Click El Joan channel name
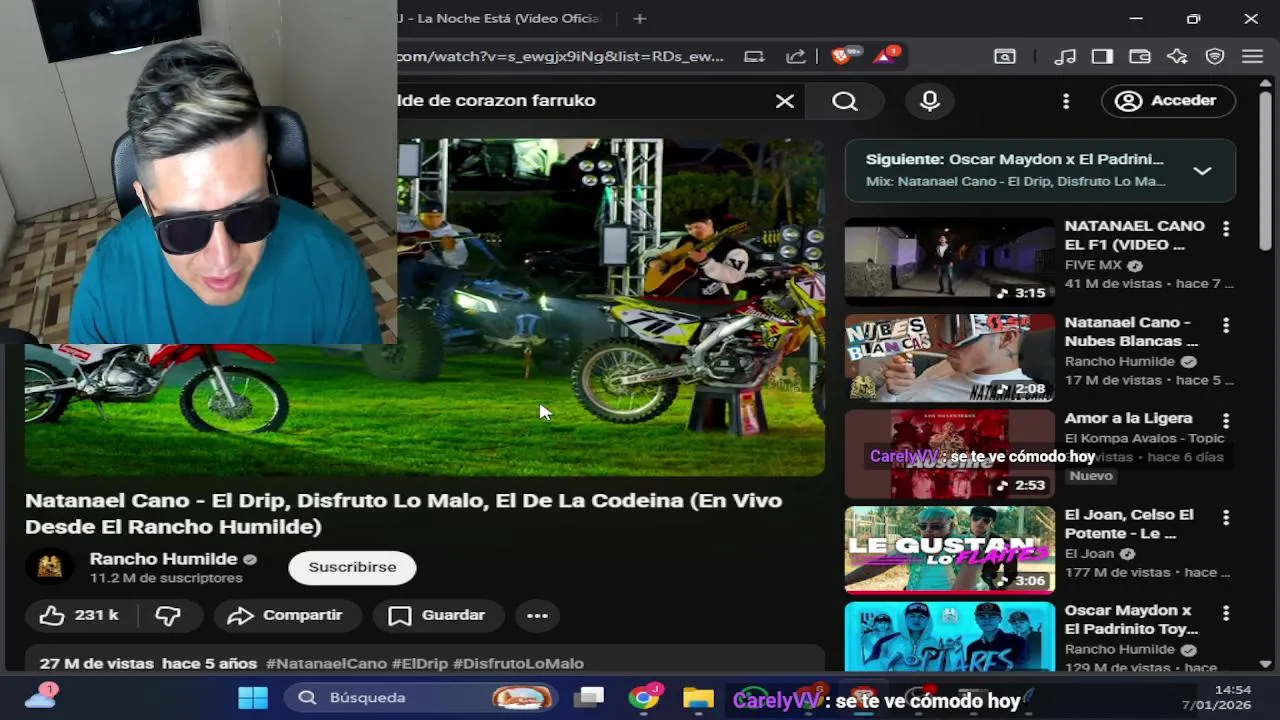The image size is (1280, 720). pos(1089,553)
